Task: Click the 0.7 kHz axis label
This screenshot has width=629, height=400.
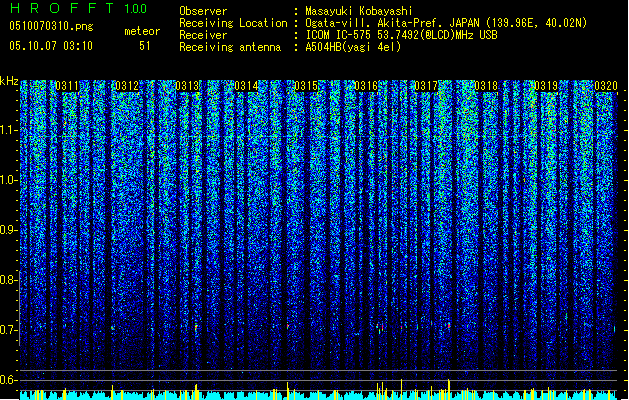Action: tap(9, 330)
